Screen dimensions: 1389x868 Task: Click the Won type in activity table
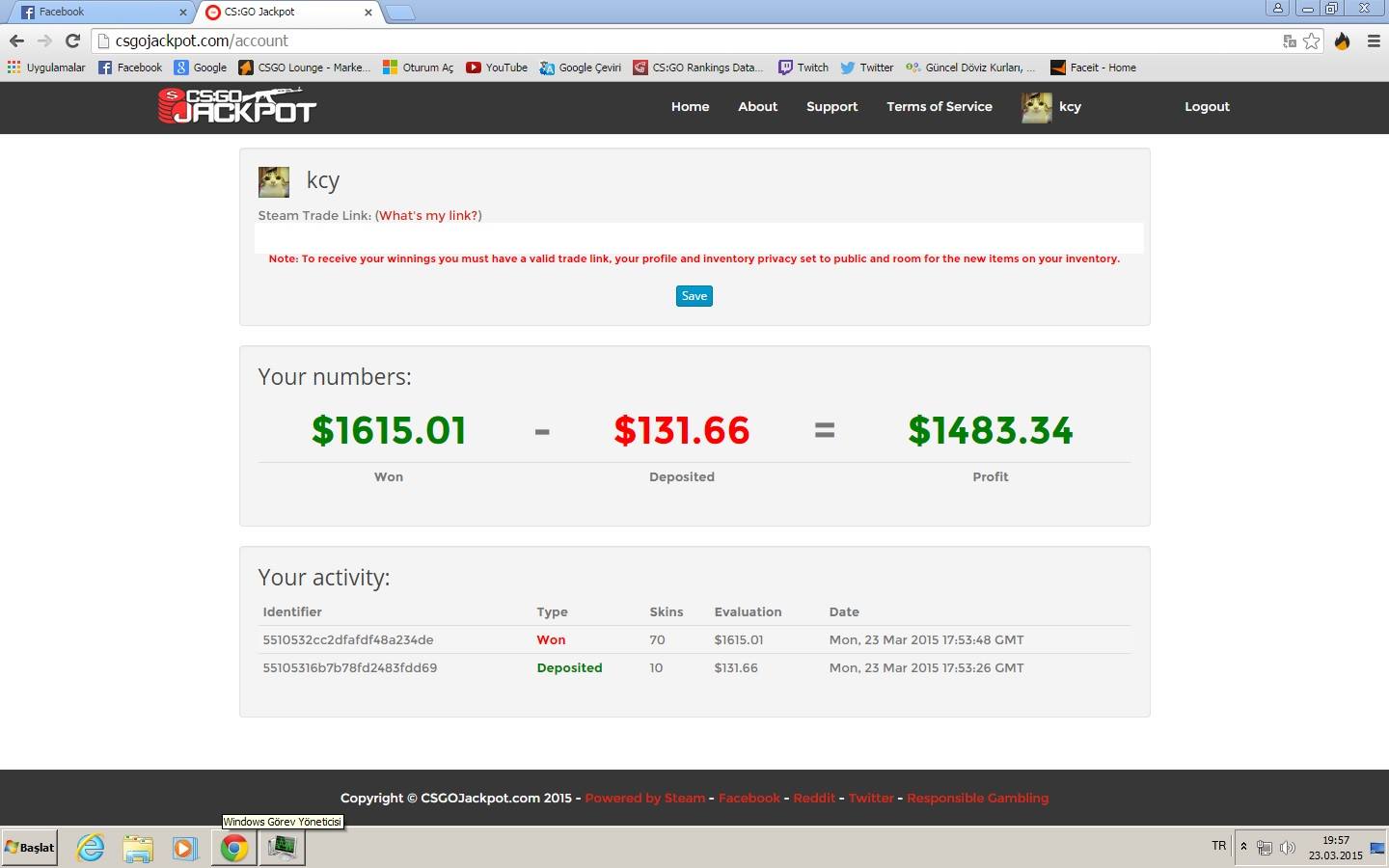coord(551,639)
